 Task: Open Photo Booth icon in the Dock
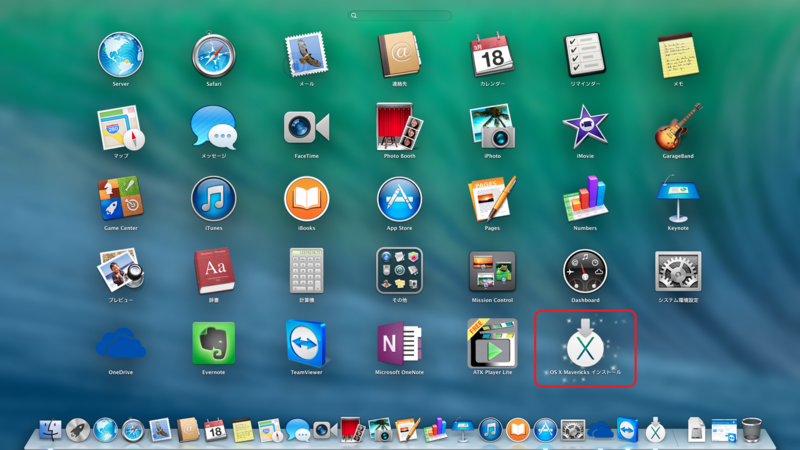(x=353, y=430)
